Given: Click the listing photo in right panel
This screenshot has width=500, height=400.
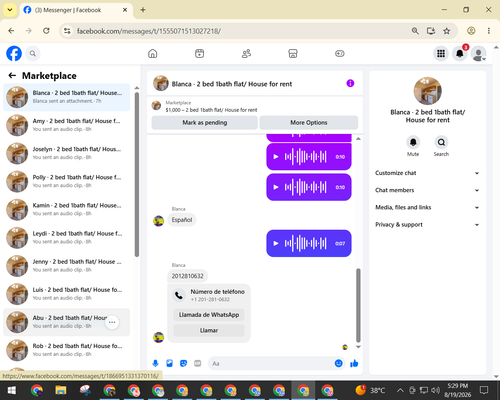Looking at the screenshot, I should [x=427, y=91].
